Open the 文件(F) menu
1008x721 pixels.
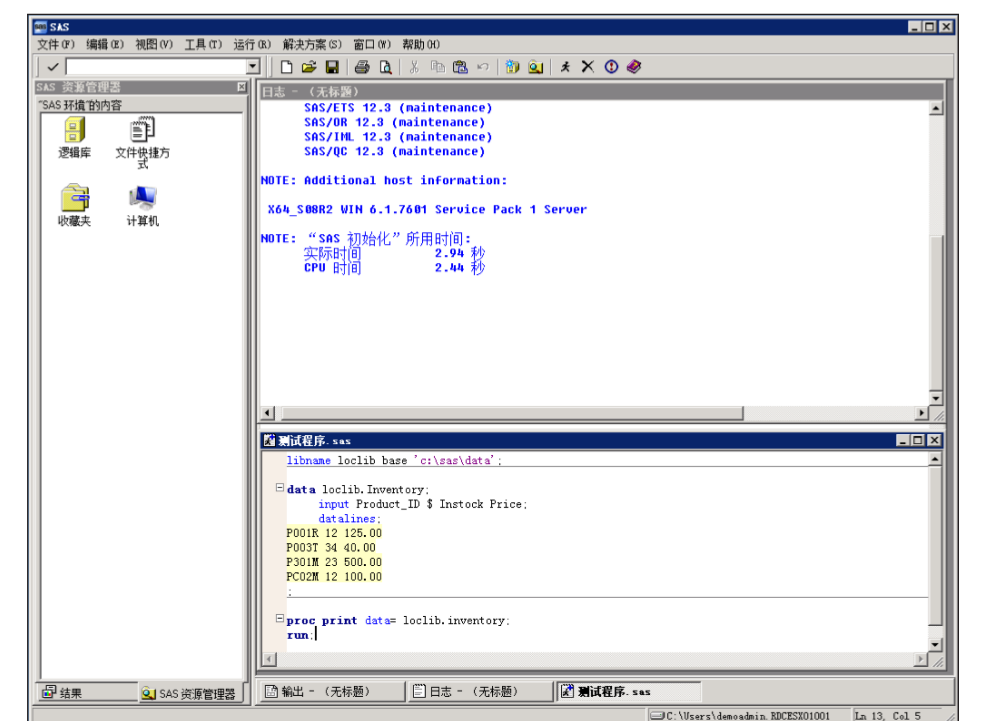click(x=56, y=44)
